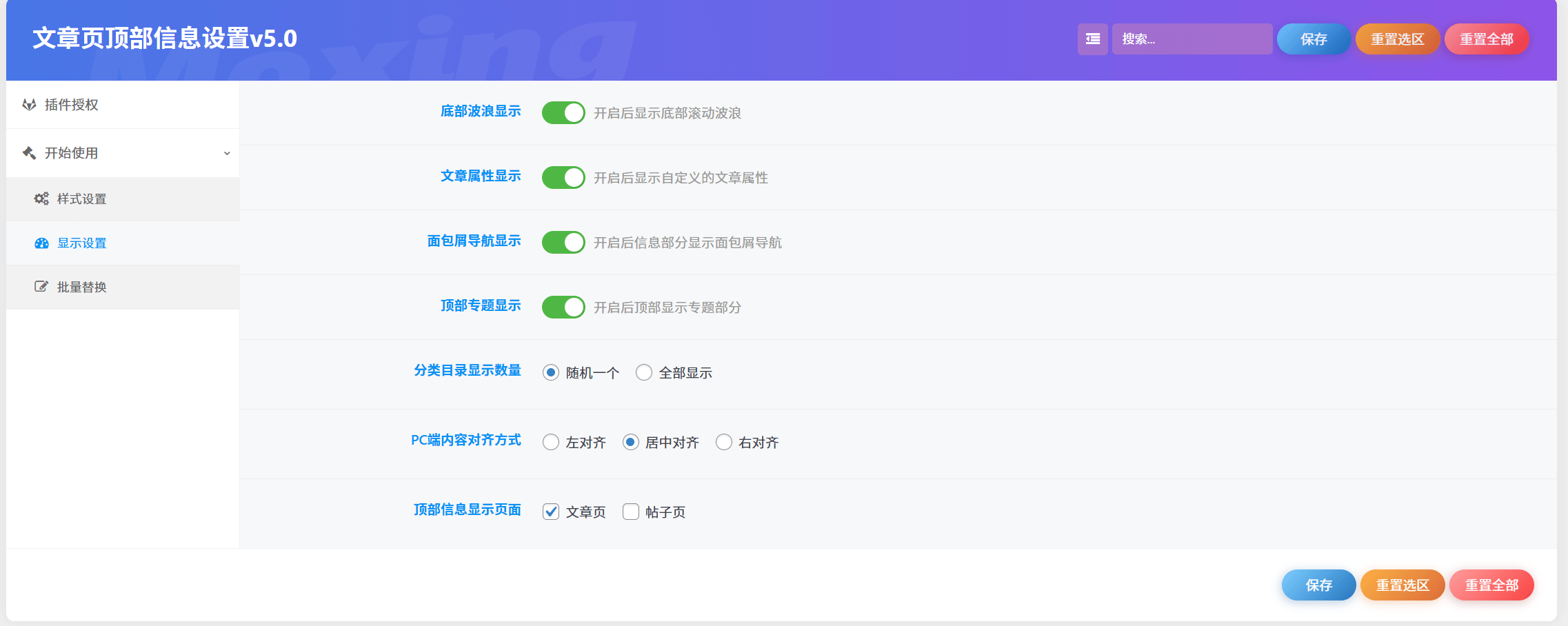The width and height of the screenshot is (1568, 626).
Task: Select the 全部显示 radio option
Action: click(643, 373)
